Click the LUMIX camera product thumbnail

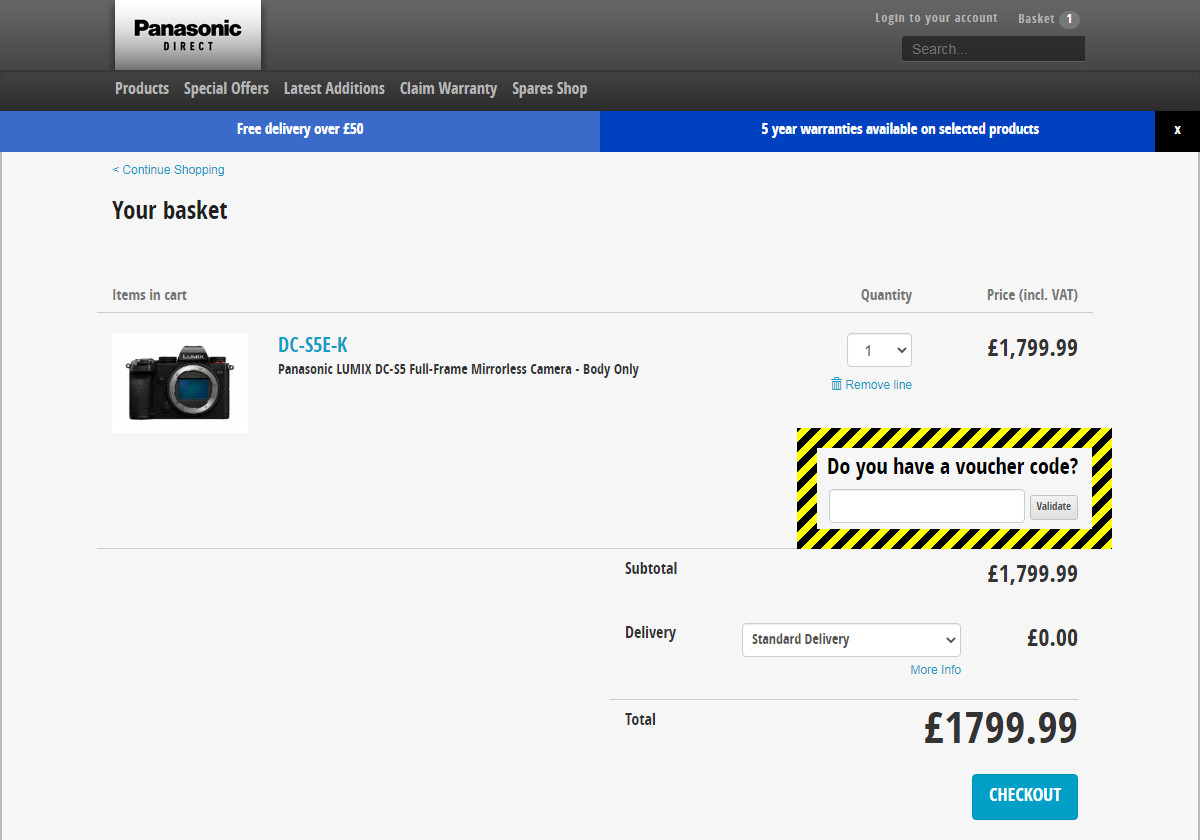click(x=180, y=383)
